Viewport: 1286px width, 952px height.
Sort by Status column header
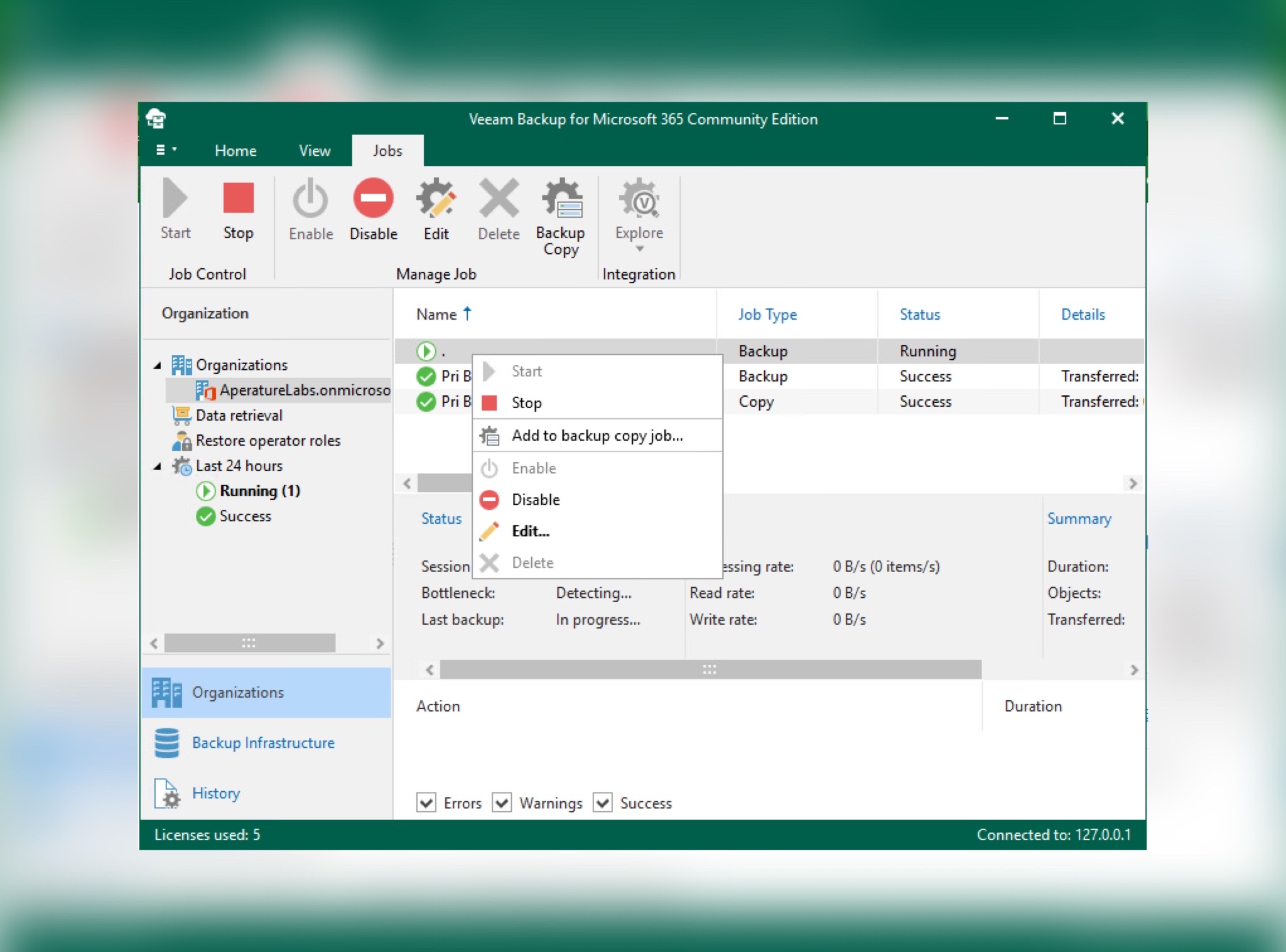coord(958,314)
